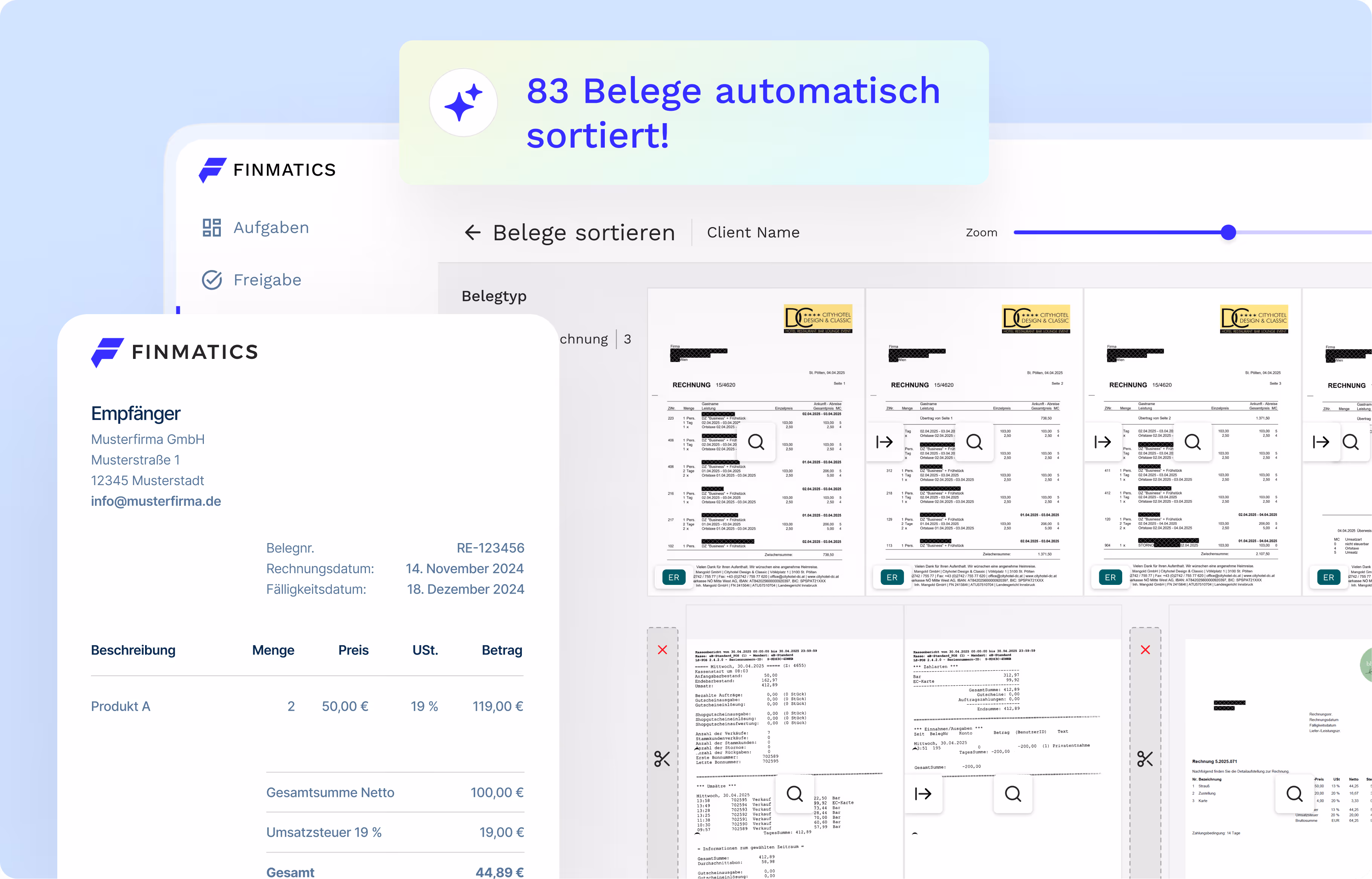The width and height of the screenshot is (1372, 879).
Task: Click scissors icon left of Kassenbericht
Action: [x=662, y=759]
